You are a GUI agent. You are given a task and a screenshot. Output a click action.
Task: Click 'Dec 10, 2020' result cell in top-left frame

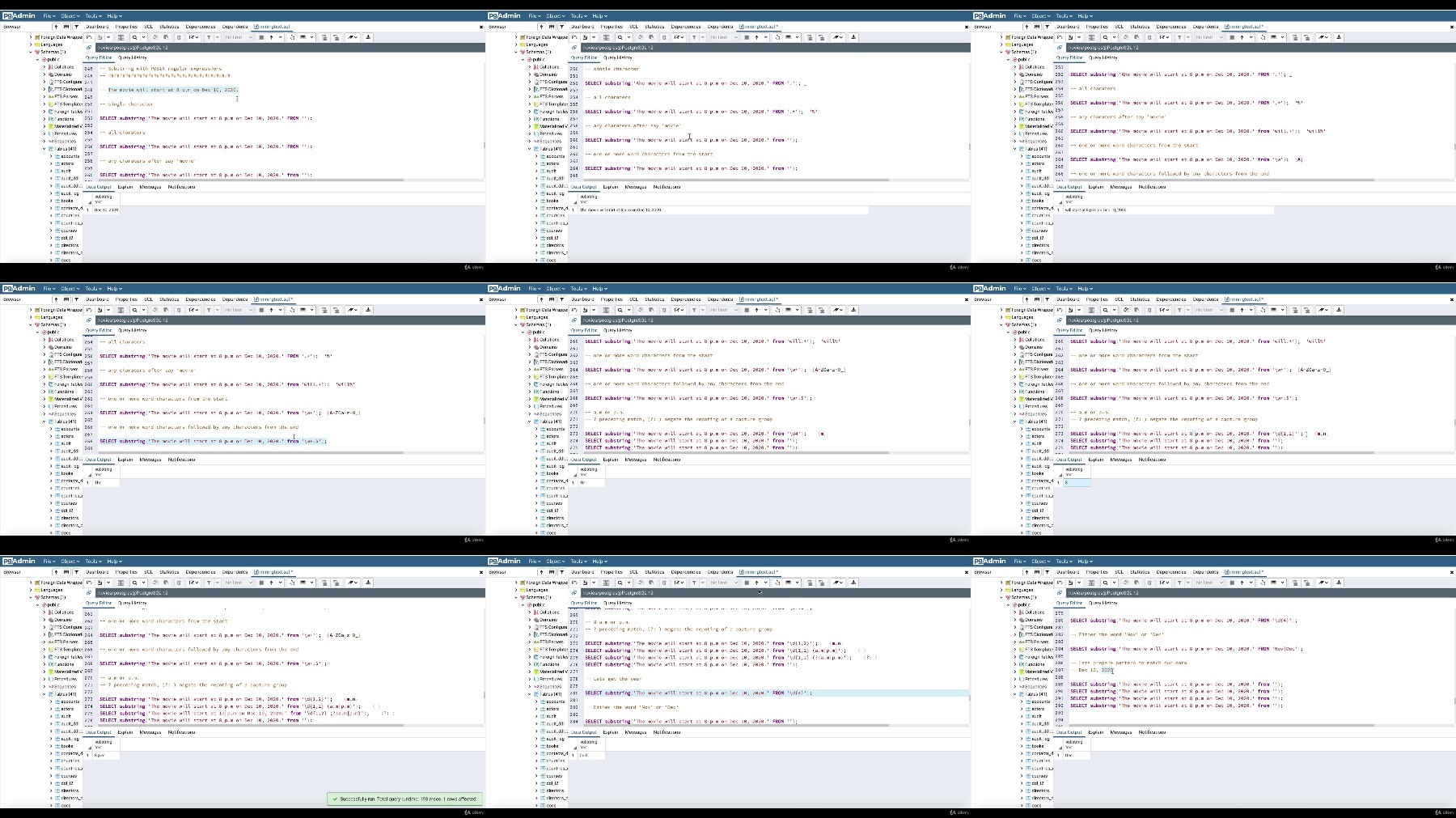(106, 210)
